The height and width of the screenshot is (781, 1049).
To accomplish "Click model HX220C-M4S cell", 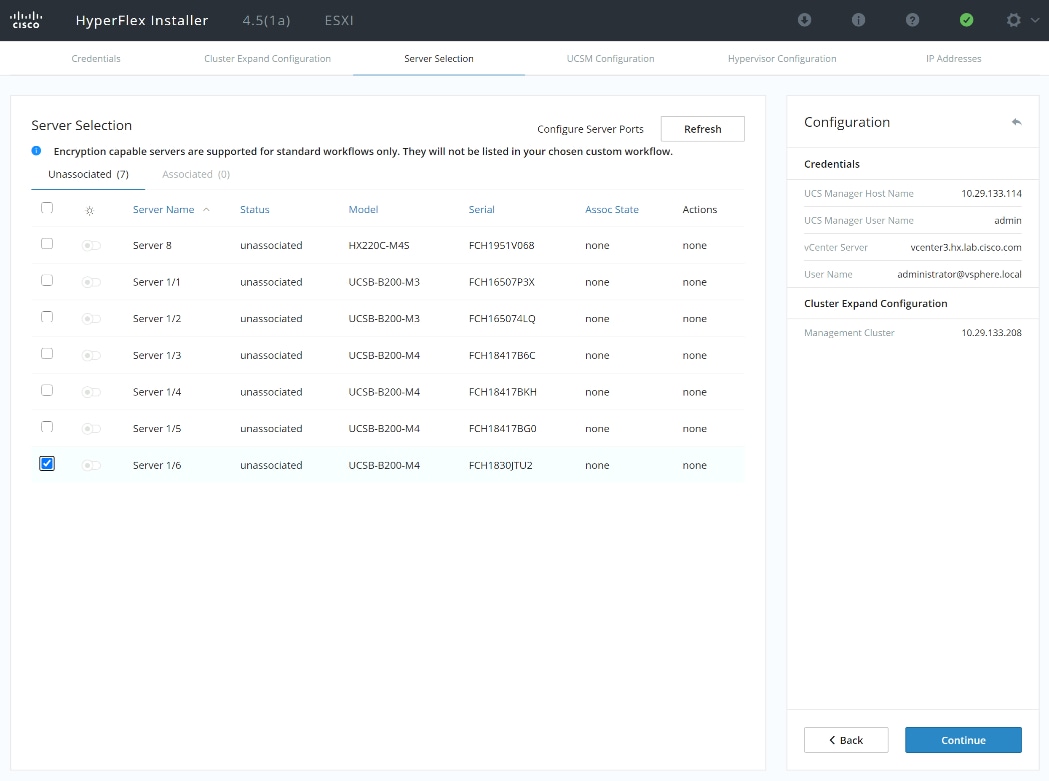I will (x=379, y=246).
